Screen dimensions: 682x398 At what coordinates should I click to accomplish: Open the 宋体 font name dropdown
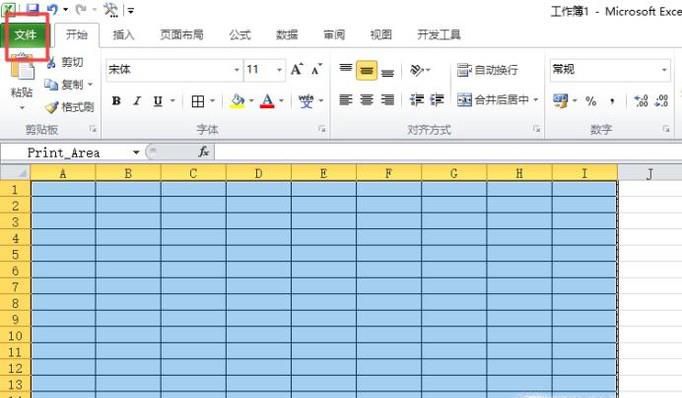click(x=237, y=70)
